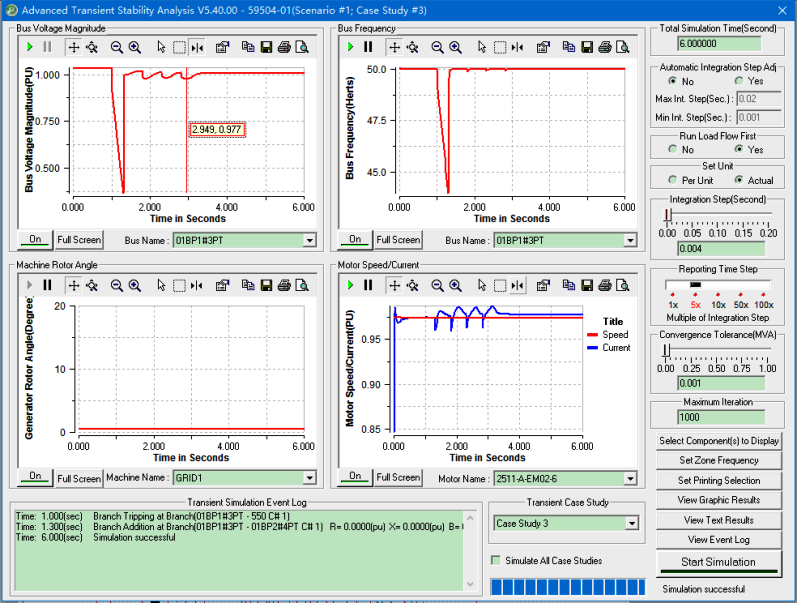Click Integration Step value field 0.004
Viewport: 797px width, 603px height.
point(721,249)
